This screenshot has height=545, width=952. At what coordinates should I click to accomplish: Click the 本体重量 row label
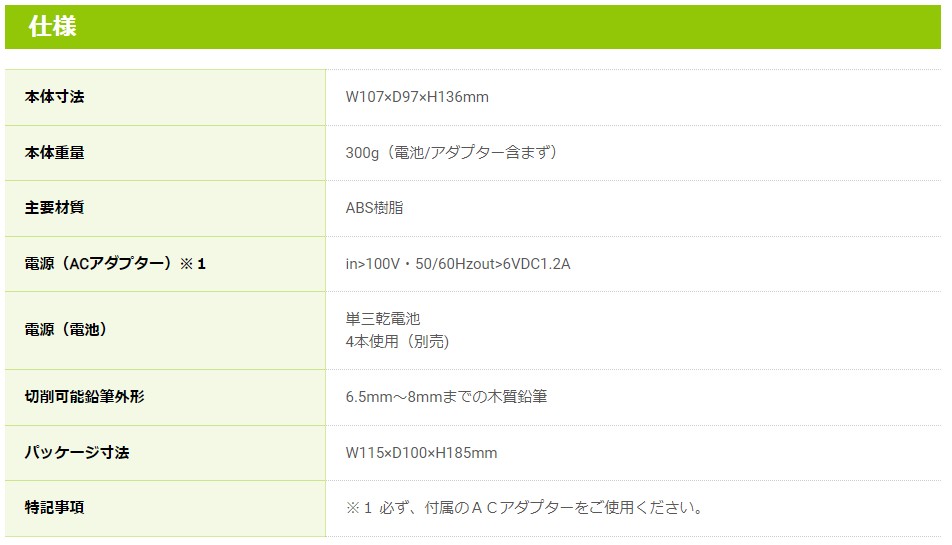(x=54, y=153)
